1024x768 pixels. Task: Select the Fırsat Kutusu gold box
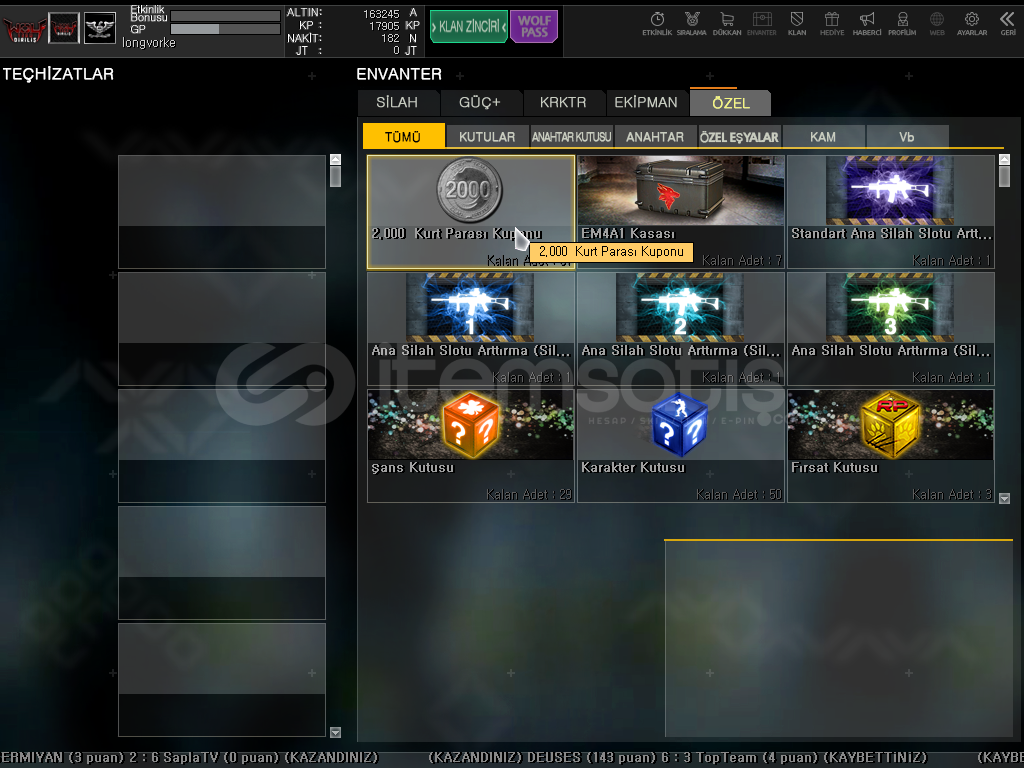click(891, 445)
